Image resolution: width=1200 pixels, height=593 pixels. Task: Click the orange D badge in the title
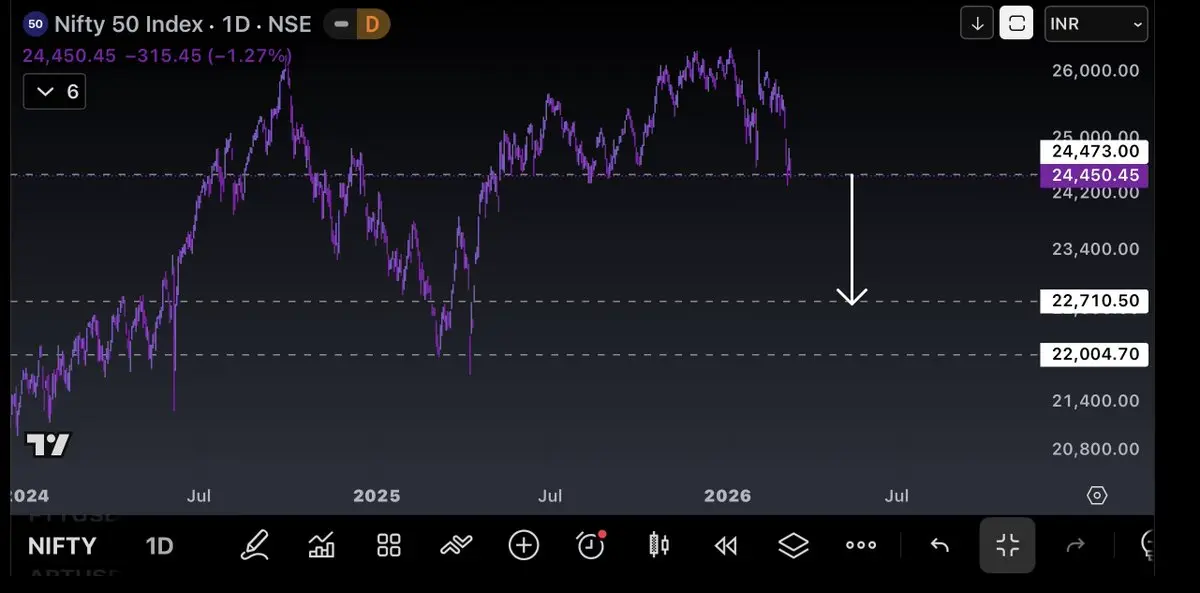[x=372, y=24]
